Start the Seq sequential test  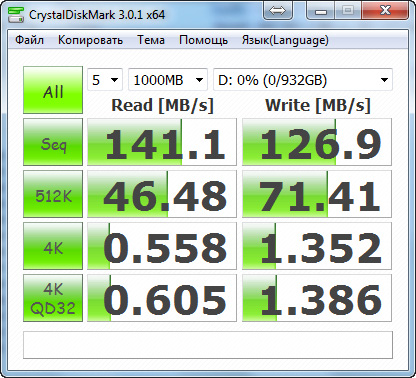(53, 142)
